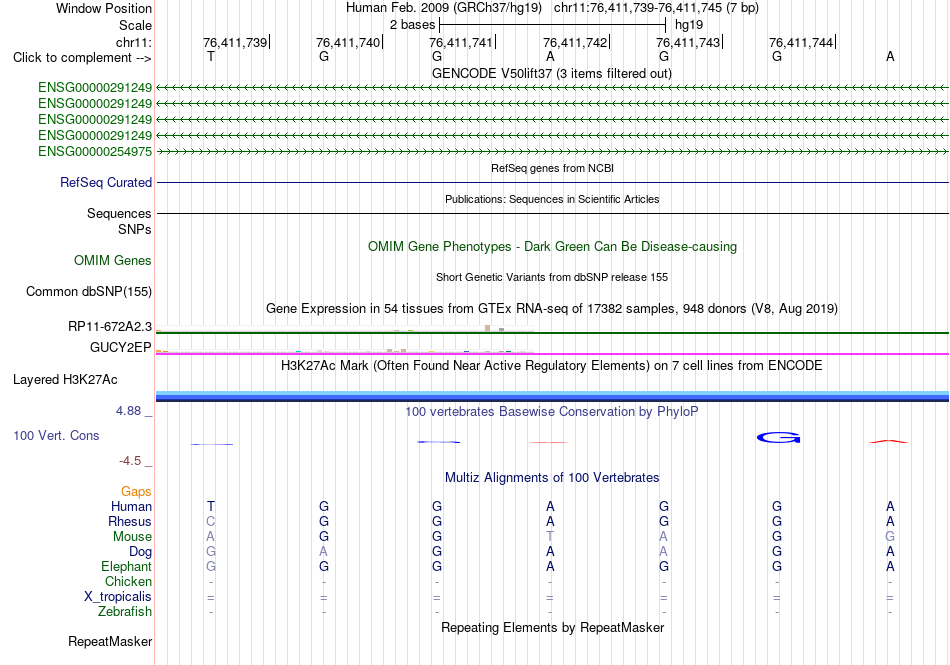Open the Layered H3K27Ac track label

(x=65, y=380)
